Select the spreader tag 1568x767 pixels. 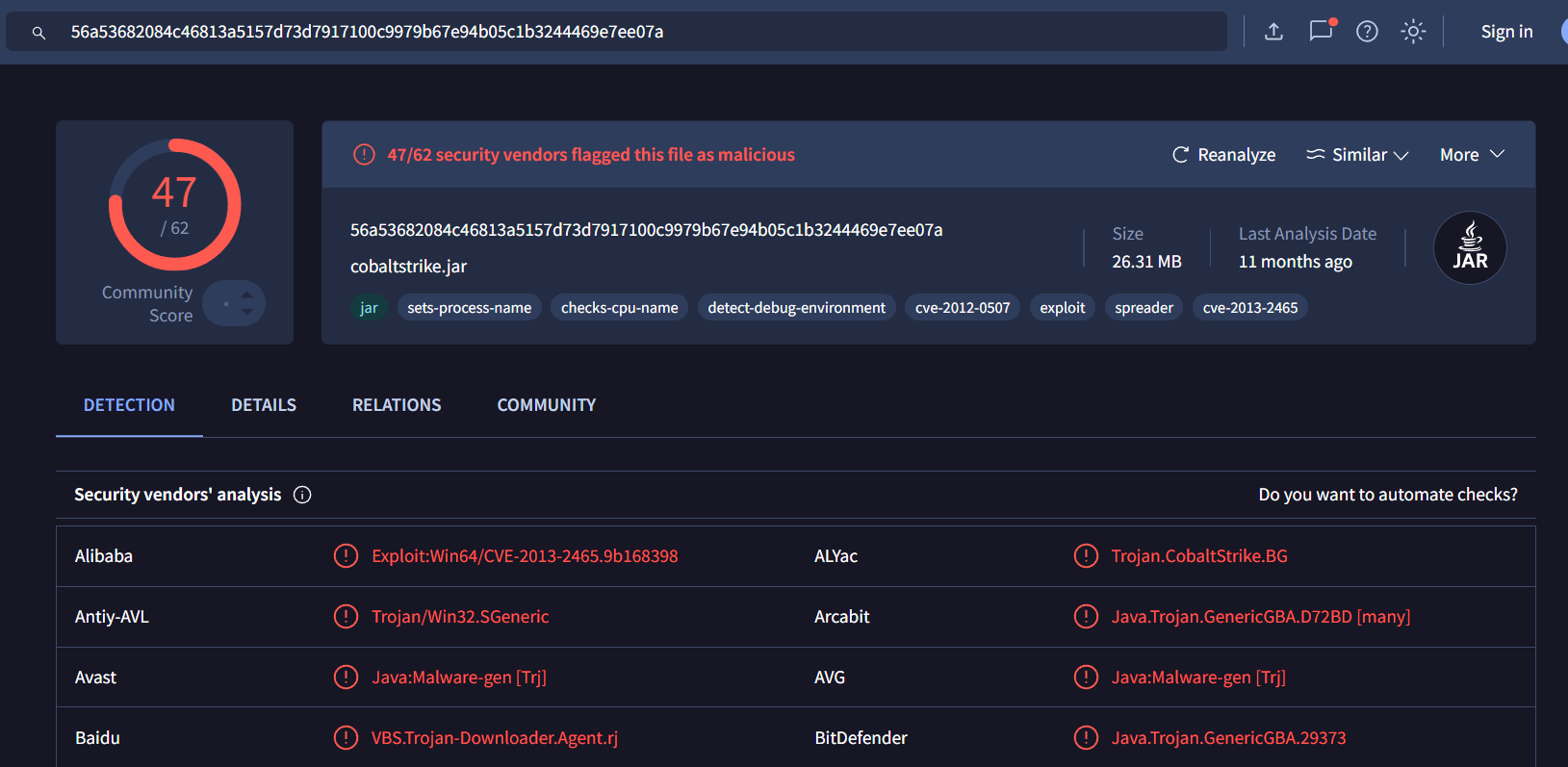pos(1144,308)
